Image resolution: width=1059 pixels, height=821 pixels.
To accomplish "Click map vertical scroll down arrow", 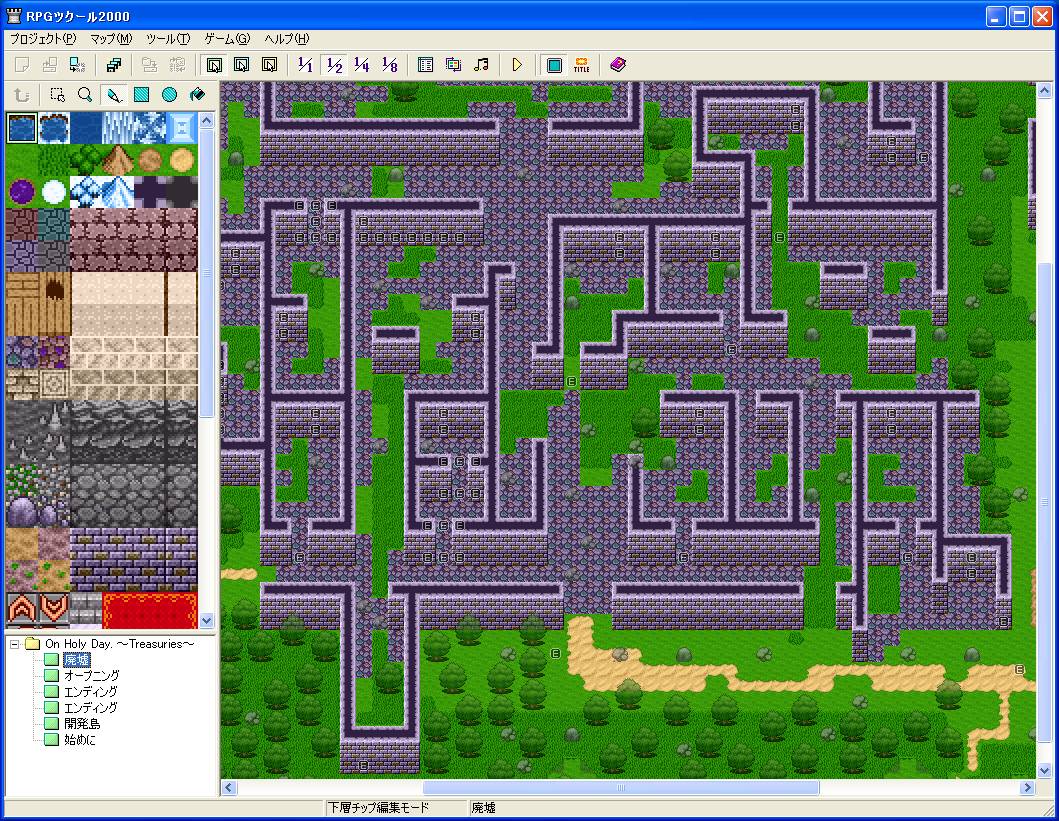I will 1044,770.
